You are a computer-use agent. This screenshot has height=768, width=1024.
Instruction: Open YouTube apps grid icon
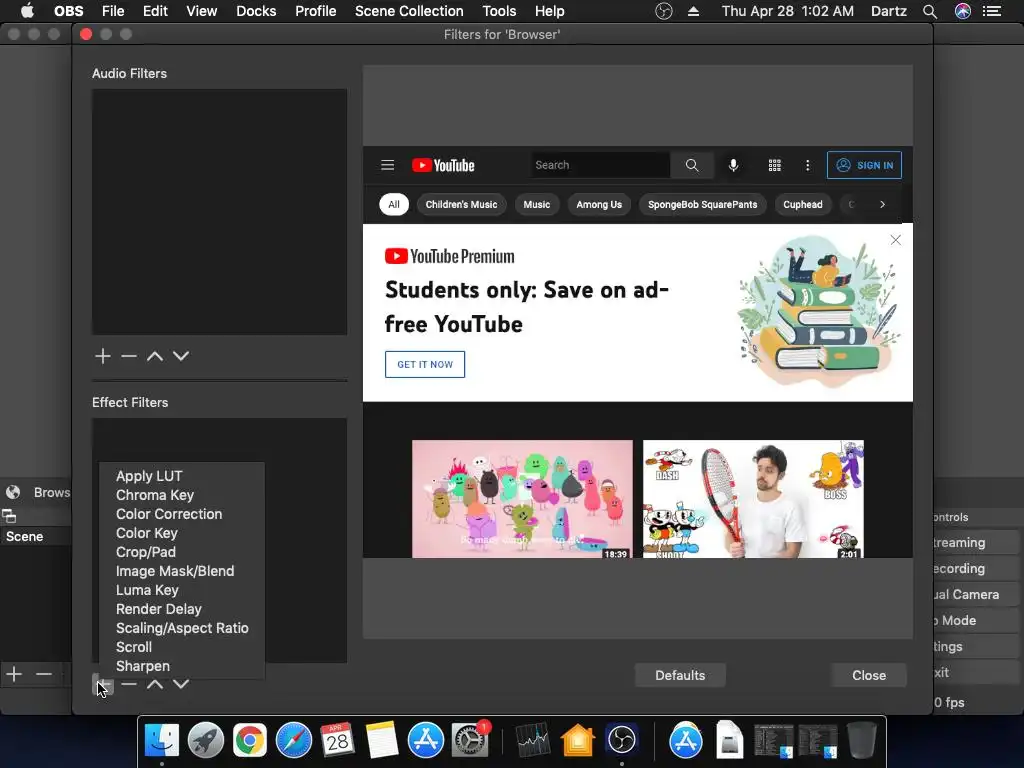775,165
